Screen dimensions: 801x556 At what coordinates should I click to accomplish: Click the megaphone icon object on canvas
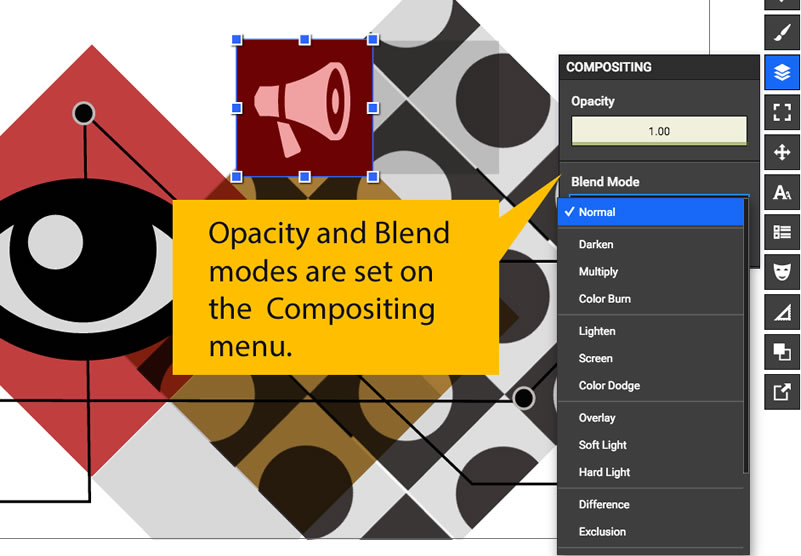coord(304,109)
